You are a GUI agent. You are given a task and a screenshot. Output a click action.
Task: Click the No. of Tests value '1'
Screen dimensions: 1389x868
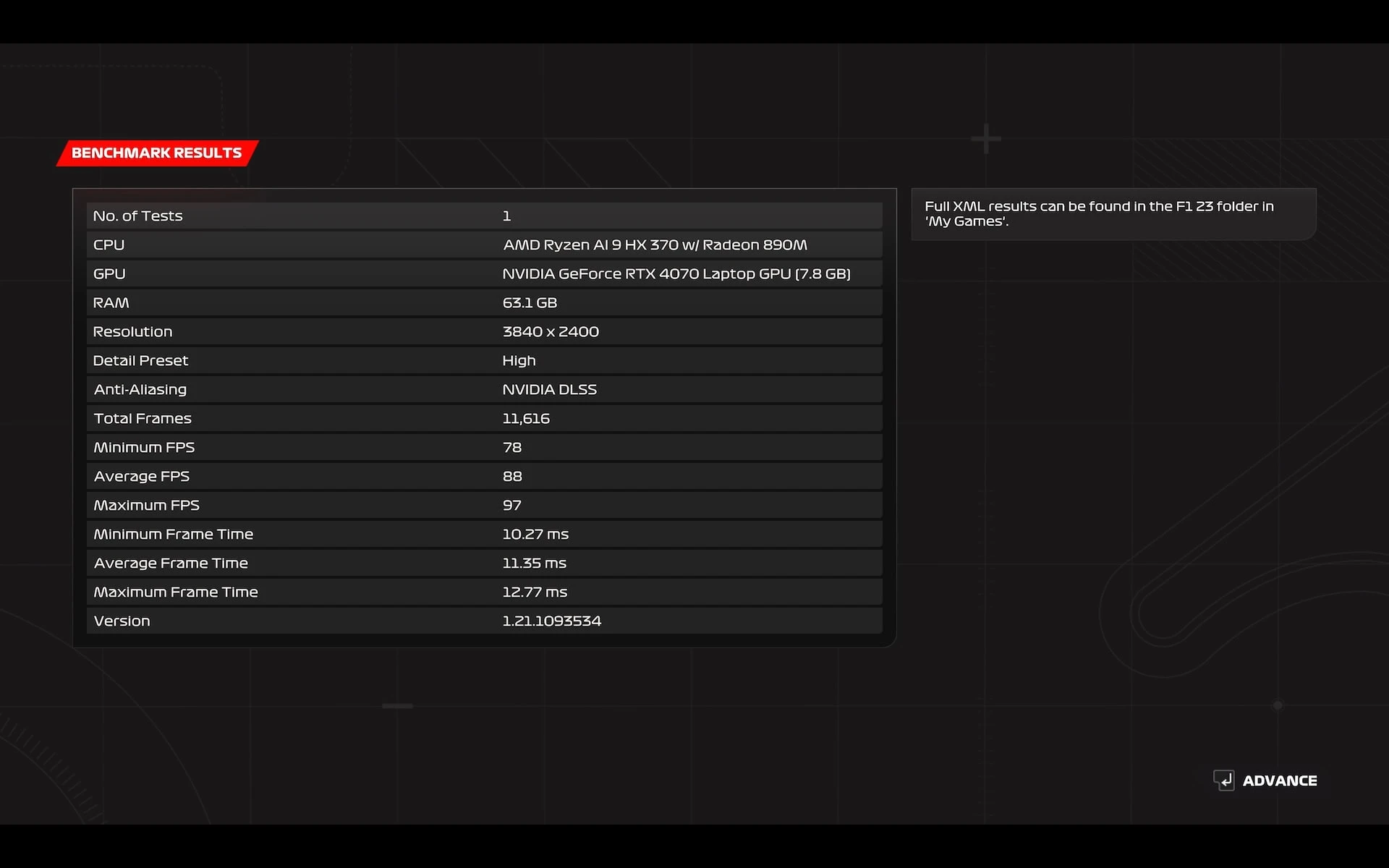pos(507,216)
